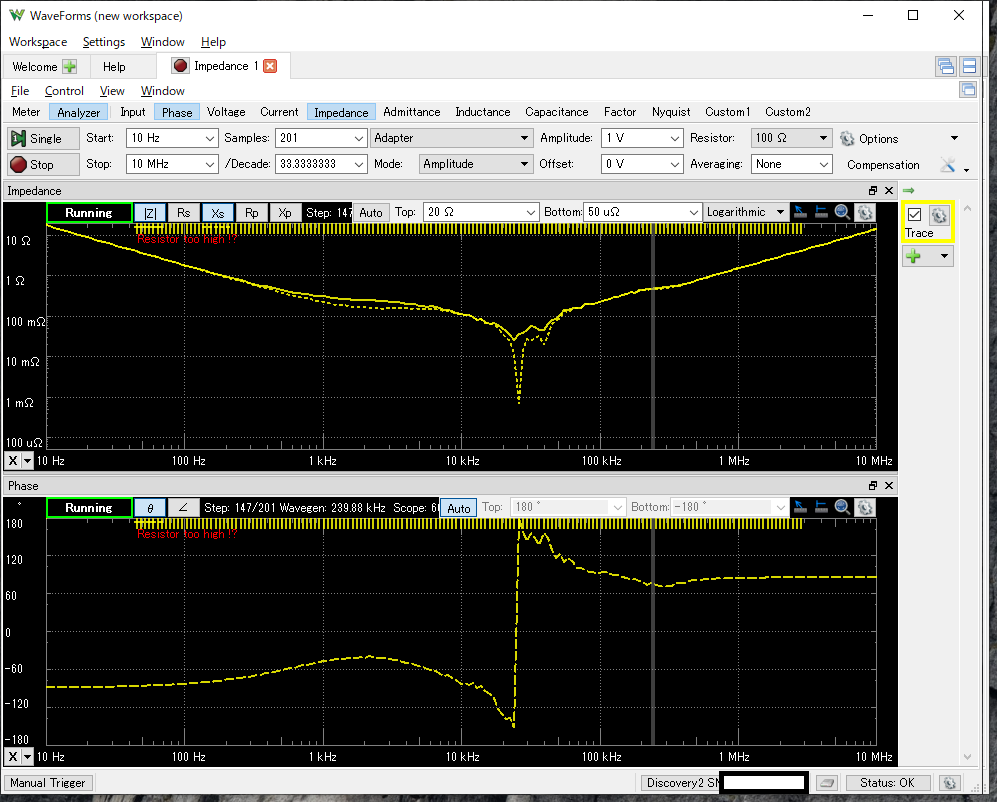
Task: Toggle the Rs trace button
Action: click(184, 212)
